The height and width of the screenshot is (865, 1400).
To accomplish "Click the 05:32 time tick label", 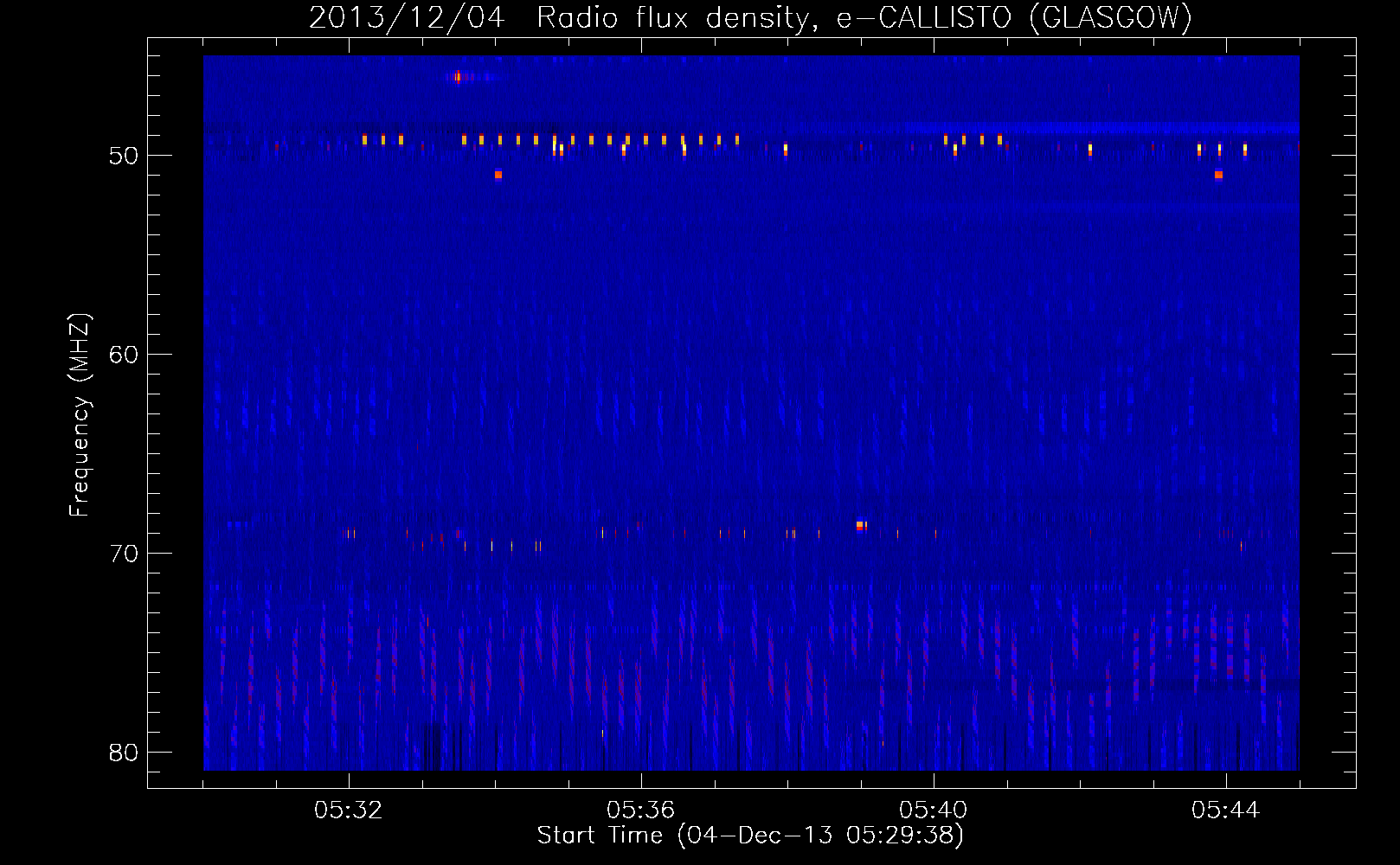I will click(x=349, y=811).
